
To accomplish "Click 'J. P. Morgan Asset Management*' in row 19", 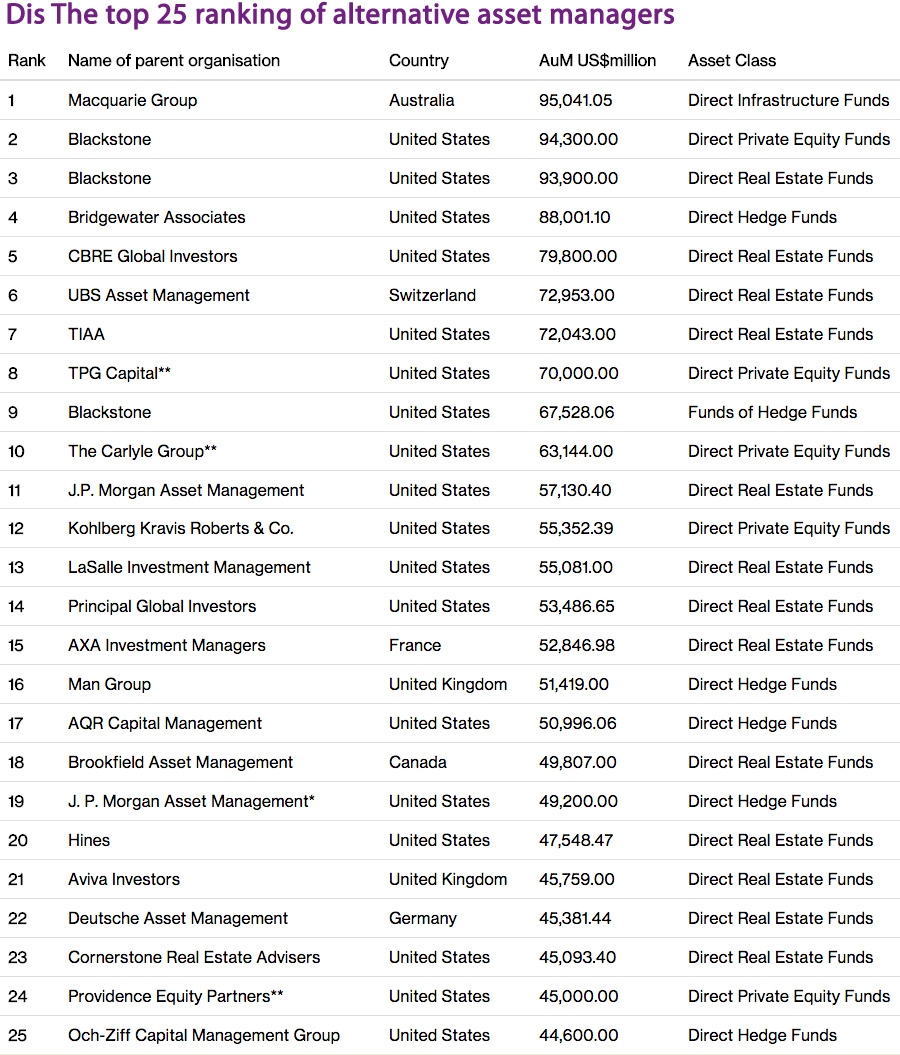I will pyautogui.click(x=191, y=801).
